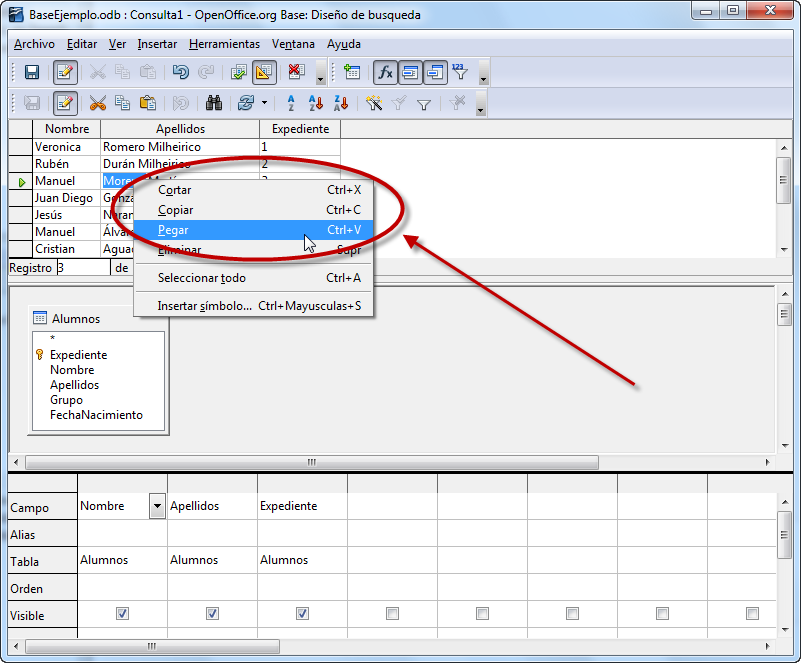Viewport: 801px width, 663px height.
Task: Uncheck Visible for the Expediente field column
Action: [302, 613]
